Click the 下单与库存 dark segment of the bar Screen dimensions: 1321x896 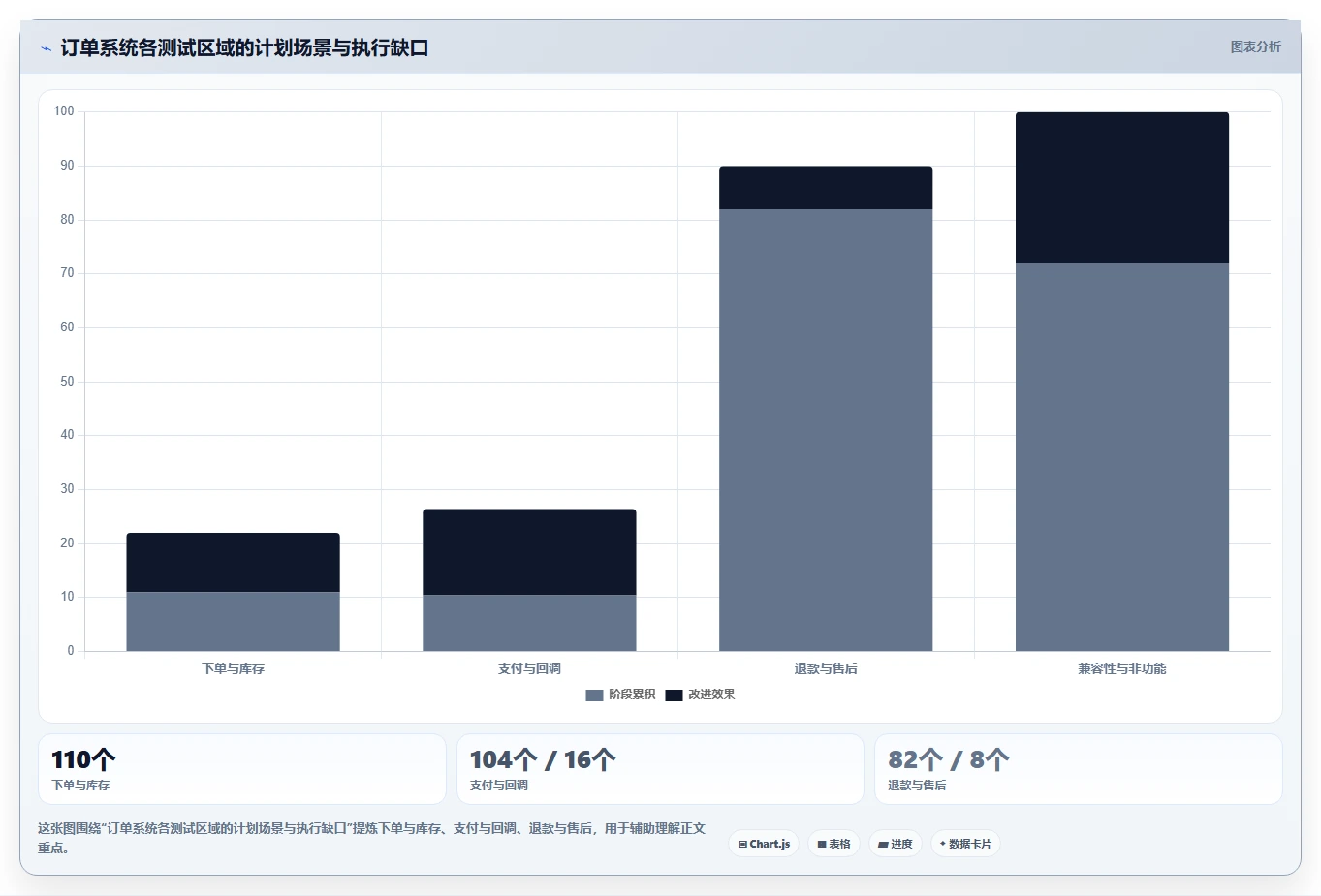(x=233, y=562)
